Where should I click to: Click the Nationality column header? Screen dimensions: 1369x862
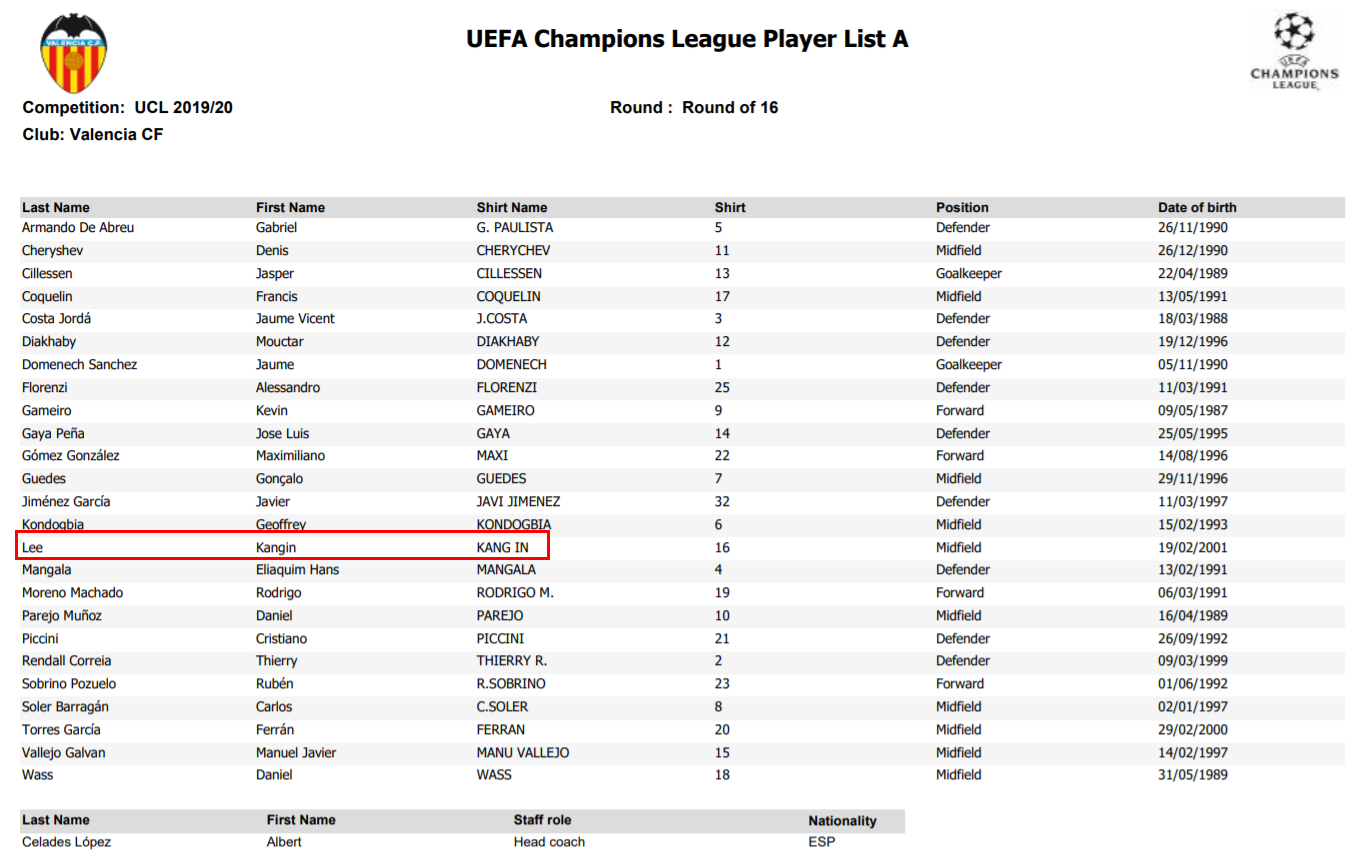(x=842, y=821)
